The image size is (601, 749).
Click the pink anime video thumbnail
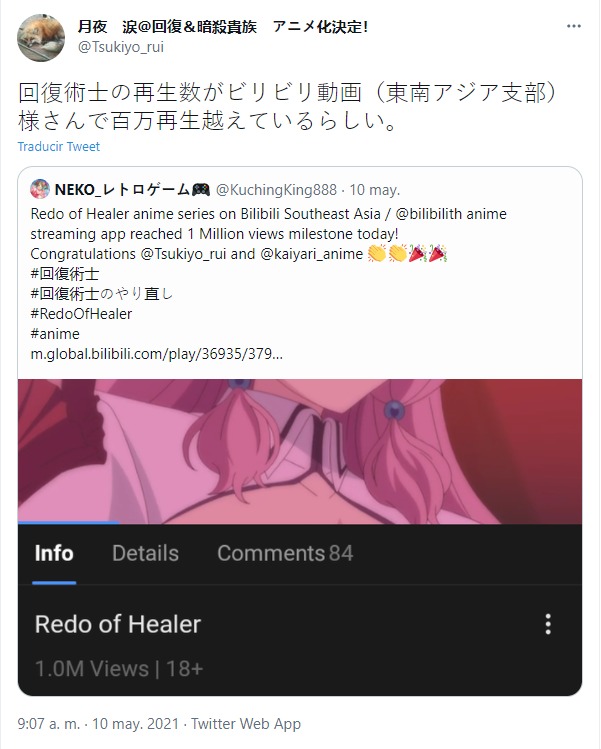coord(300,451)
